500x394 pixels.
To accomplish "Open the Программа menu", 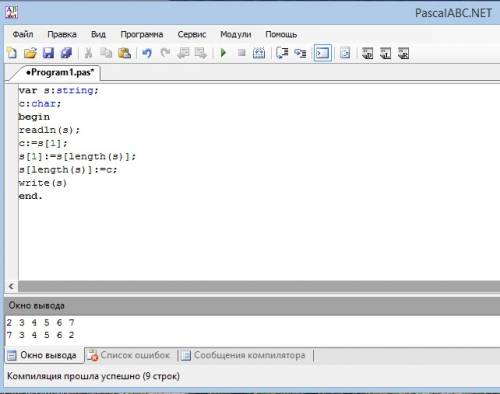I will 142,34.
